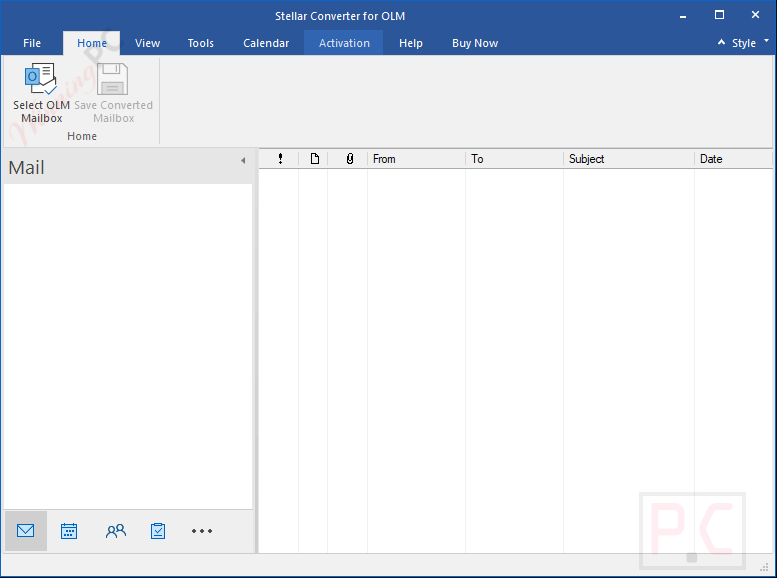The width and height of the screenshot is (777, 578).
Task: Select the Home ribbon tab
Action: (x=92, y=43)
